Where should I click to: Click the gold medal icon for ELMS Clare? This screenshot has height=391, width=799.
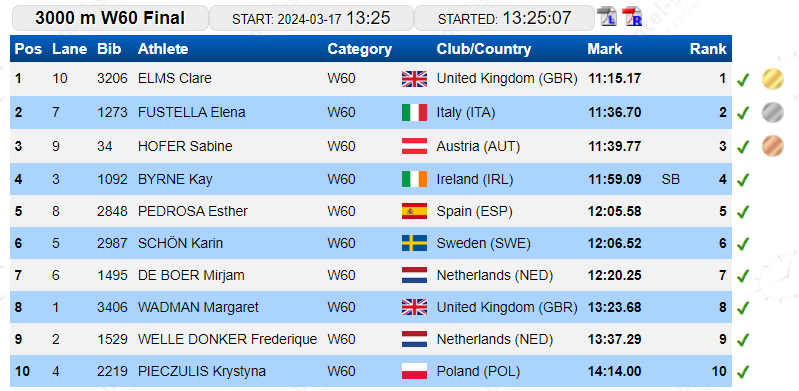773,79
